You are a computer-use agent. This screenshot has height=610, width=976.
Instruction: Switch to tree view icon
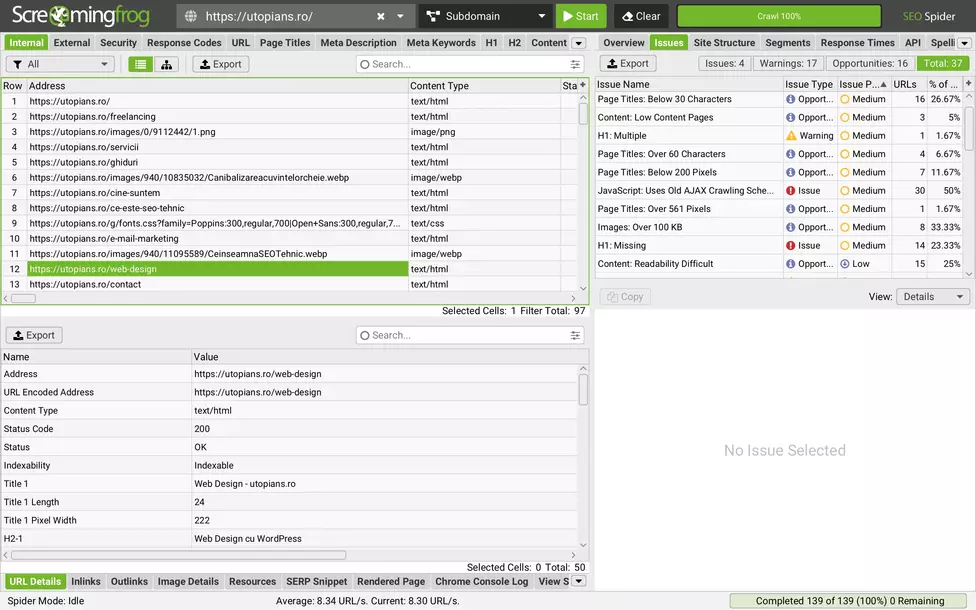pos(166,64)
